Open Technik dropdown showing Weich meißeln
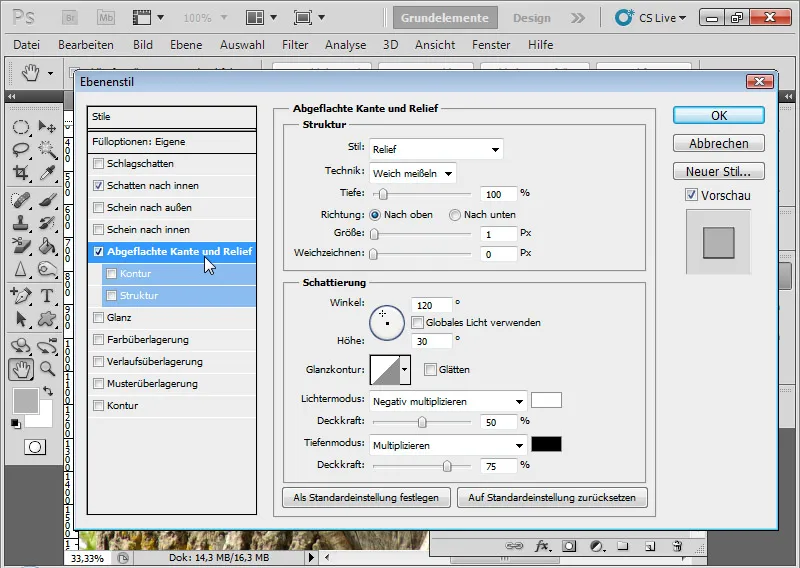 point(413,174)
